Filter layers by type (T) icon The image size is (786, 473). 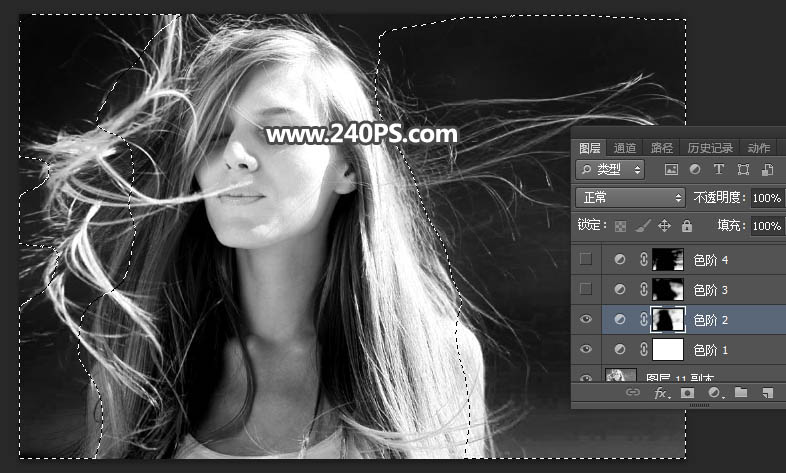pos(719,169)
